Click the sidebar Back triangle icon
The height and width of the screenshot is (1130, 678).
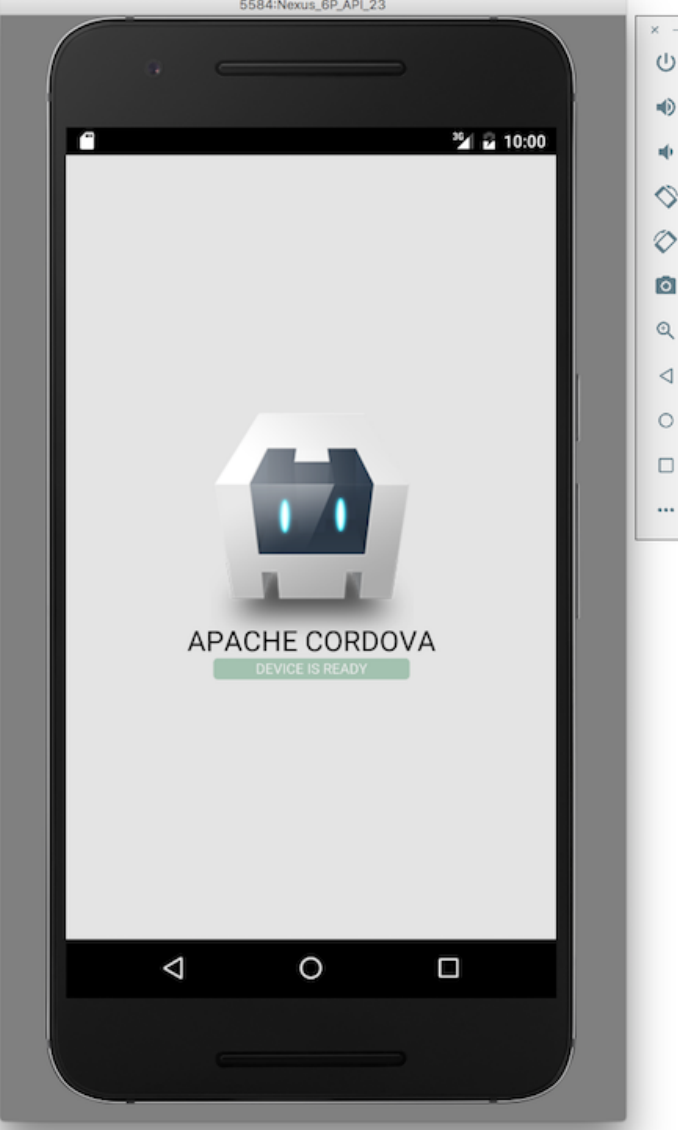coord(666,375)
